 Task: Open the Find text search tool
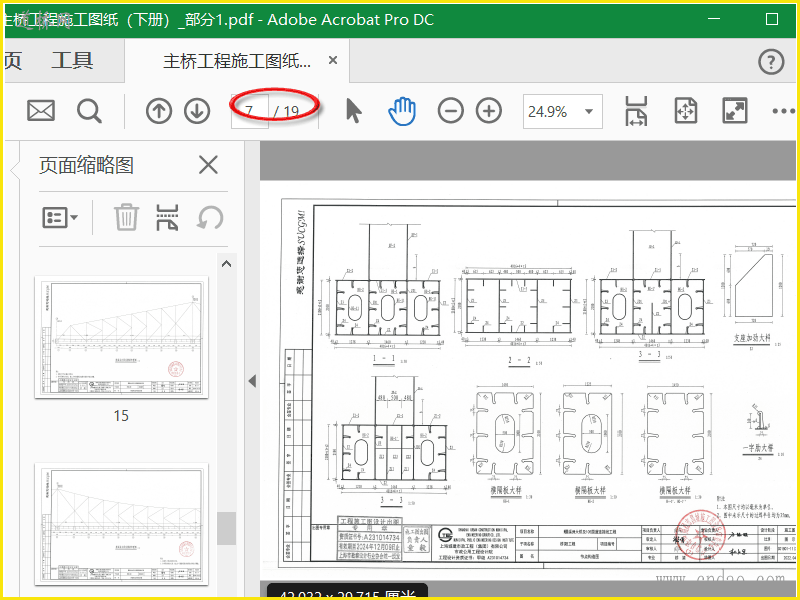[x=89, y=111]
